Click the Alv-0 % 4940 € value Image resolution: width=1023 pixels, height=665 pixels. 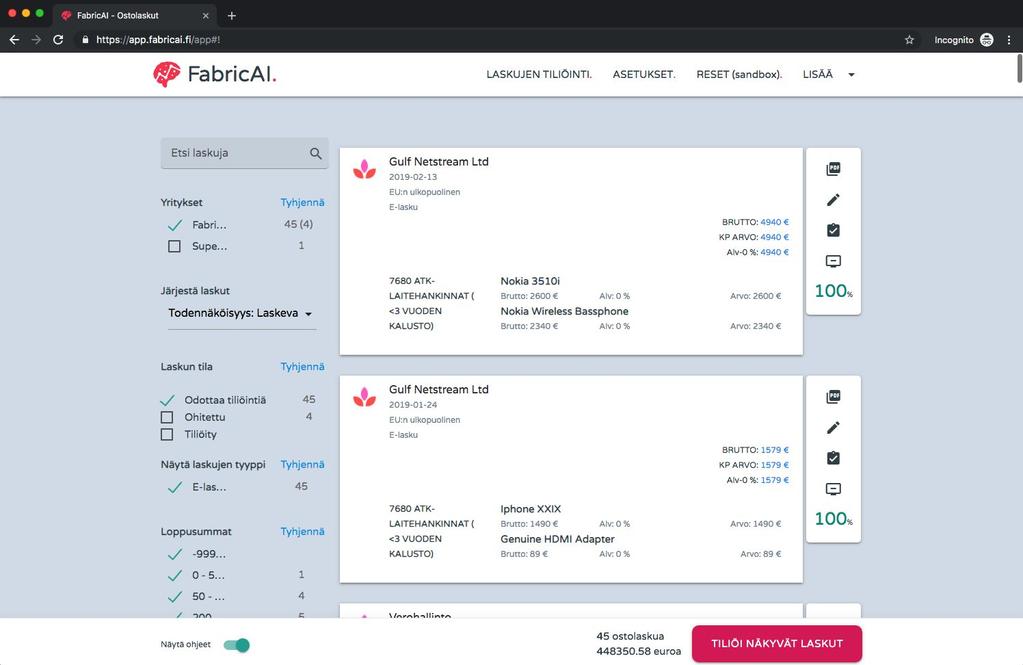click(x=774, y=252)
